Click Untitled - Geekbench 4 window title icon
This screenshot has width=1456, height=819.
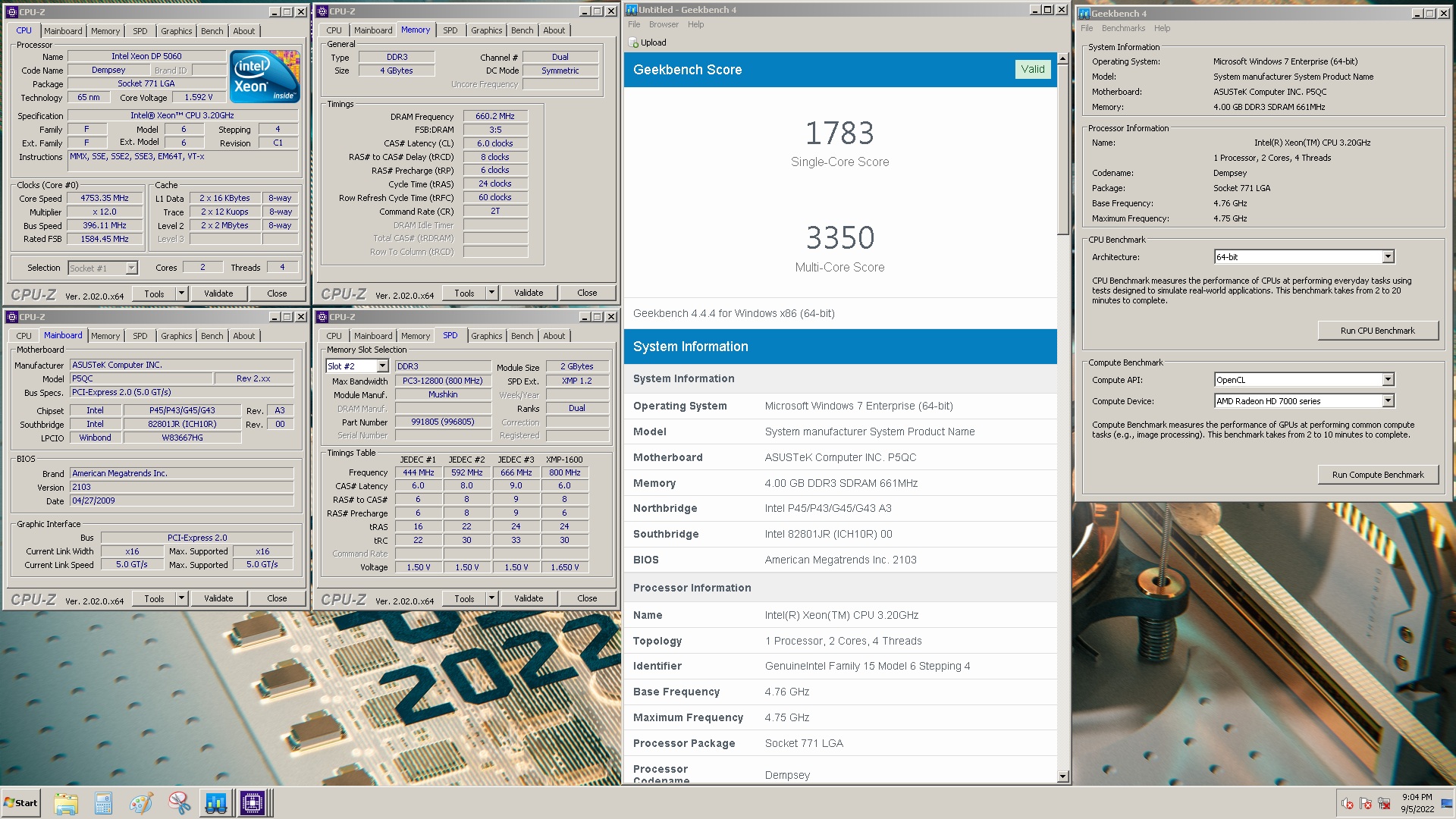point(631,10)
